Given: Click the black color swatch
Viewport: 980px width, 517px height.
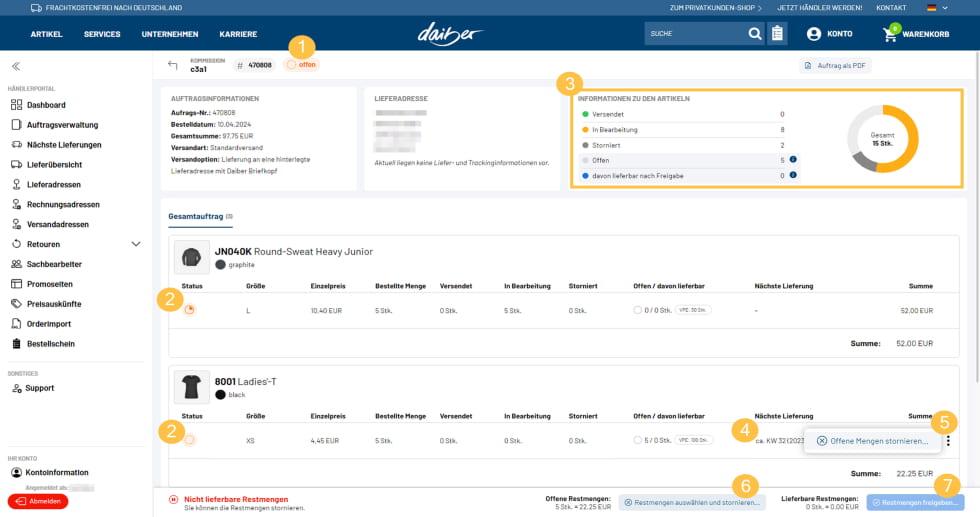Looking at the screenshot, I should [x=220, y=395].
